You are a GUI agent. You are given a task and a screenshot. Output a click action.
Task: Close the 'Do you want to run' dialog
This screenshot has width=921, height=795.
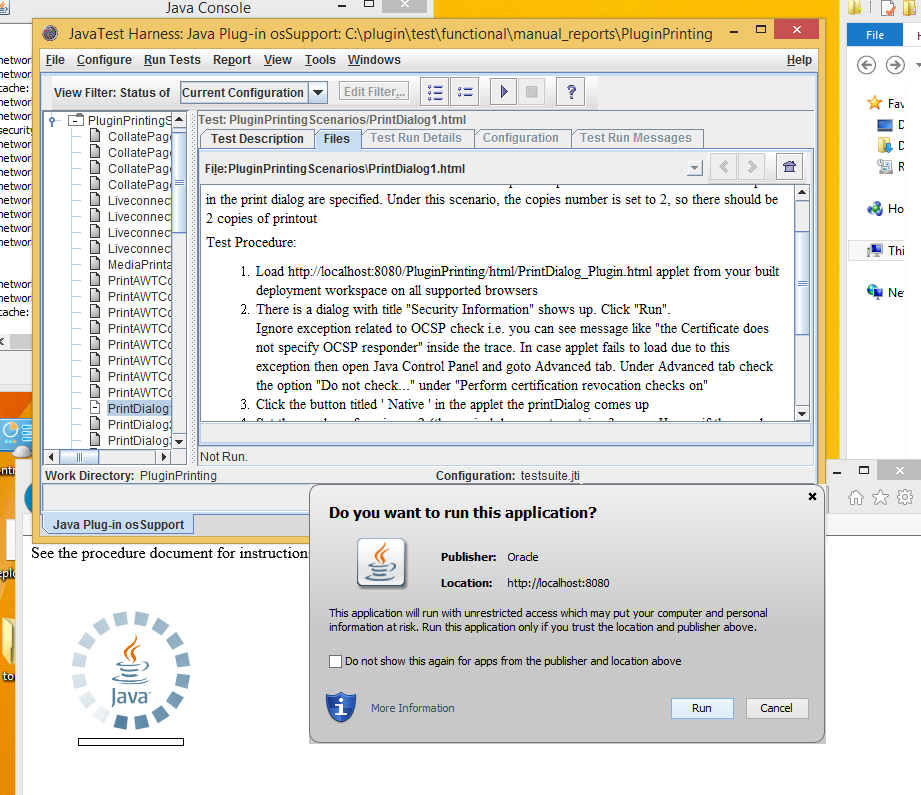point(812,497)
